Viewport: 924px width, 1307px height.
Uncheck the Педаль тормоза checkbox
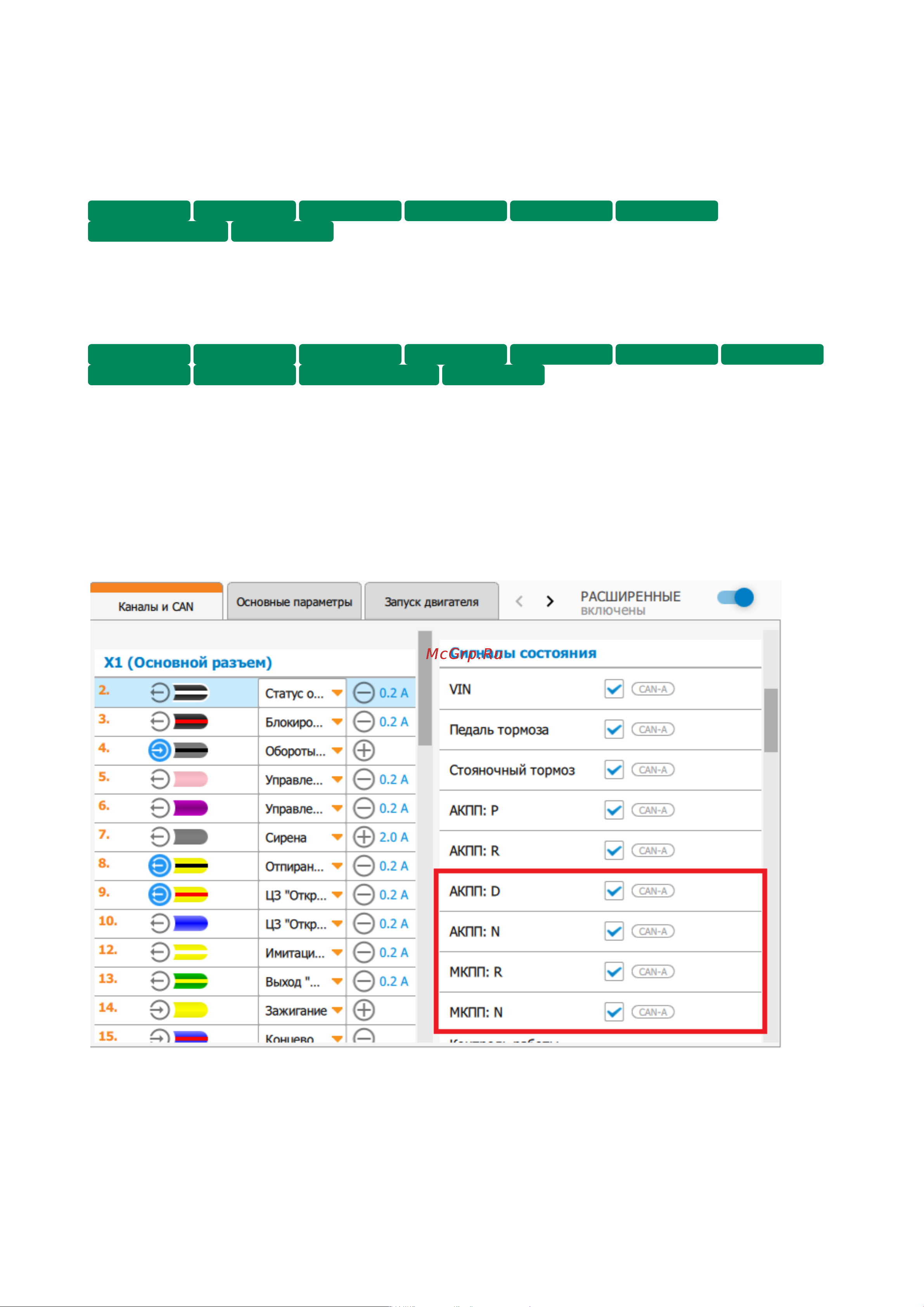tap(614, 729)
